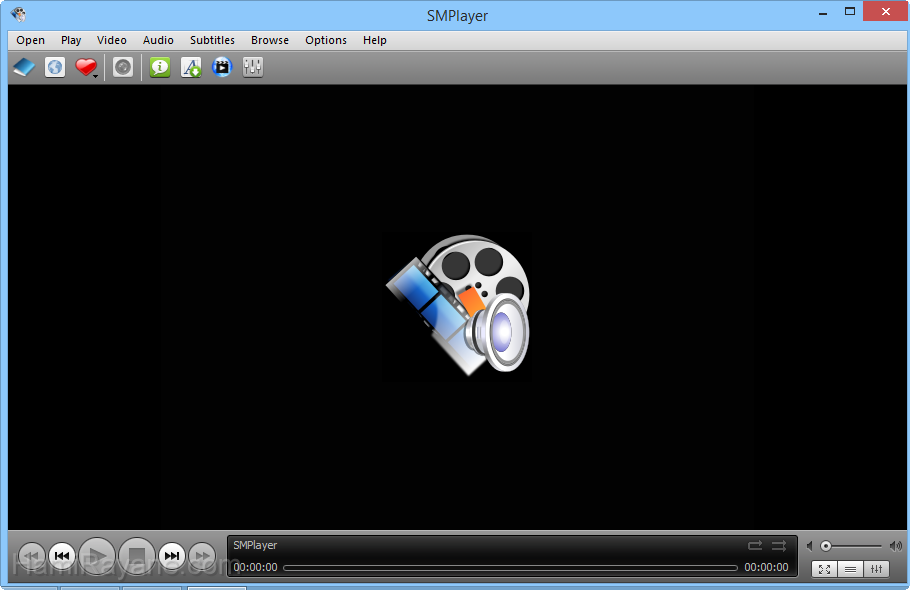The width and height of the screenshot is (910, 590).
Task: Toggle fullscreen button
Action: (x=824, y=569)
